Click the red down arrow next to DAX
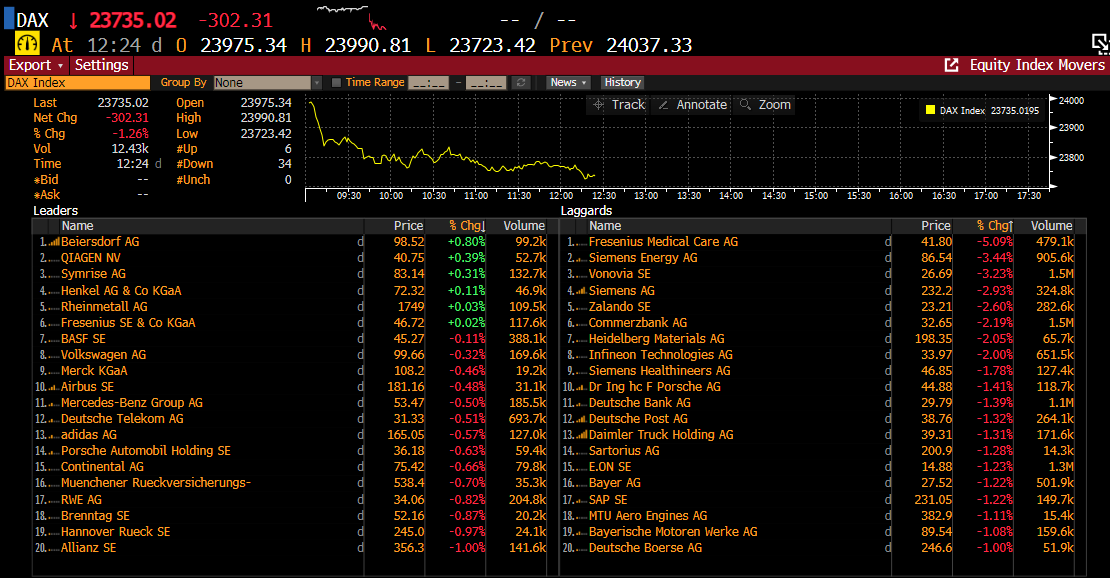The width and height of the screenshot is (1110, 578). [x=74, y=21]
